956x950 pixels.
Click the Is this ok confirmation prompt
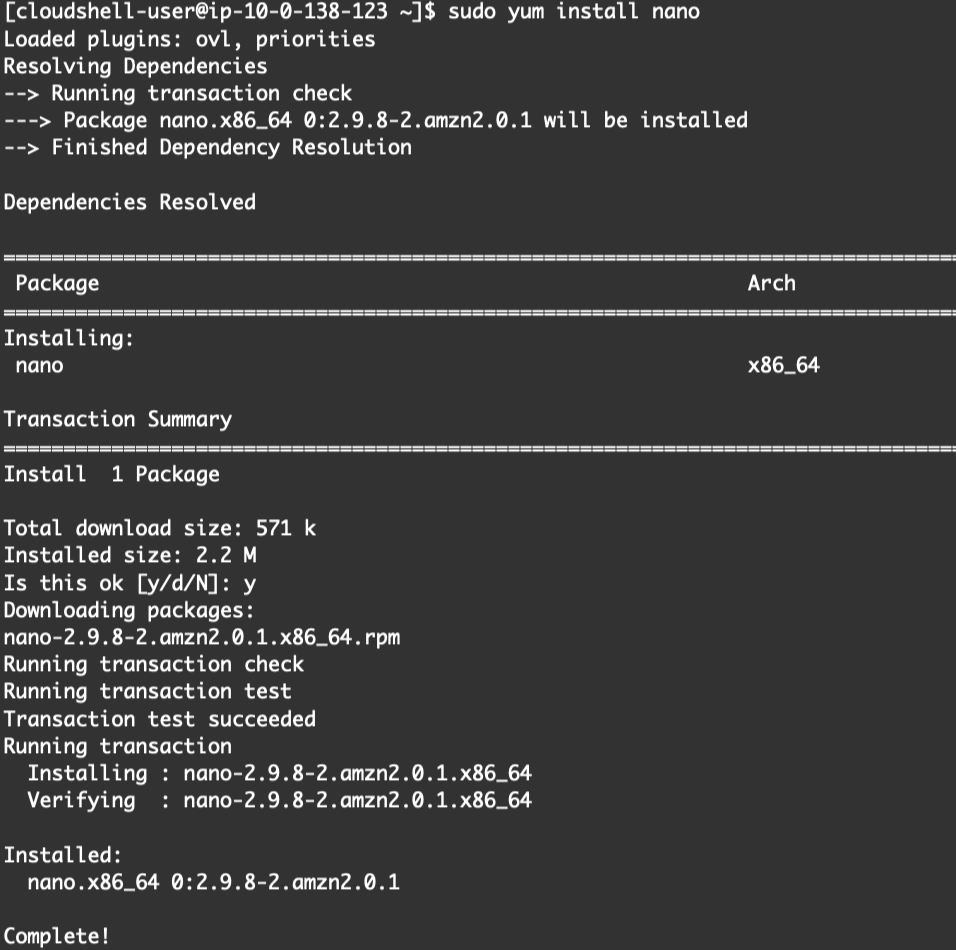[x=129, y=582]
